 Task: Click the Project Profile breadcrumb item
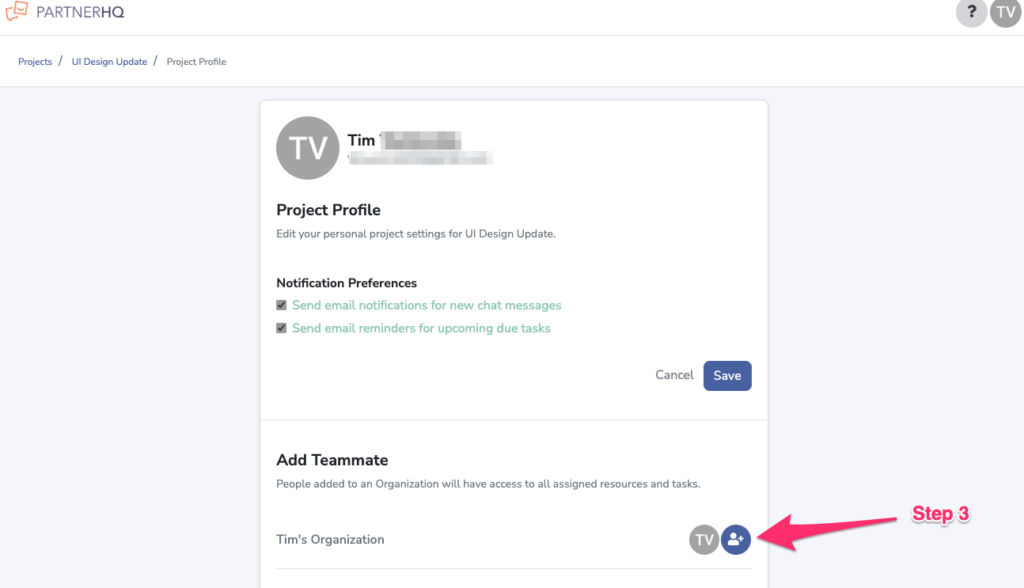pyautogui.click(x=196, y=61)
